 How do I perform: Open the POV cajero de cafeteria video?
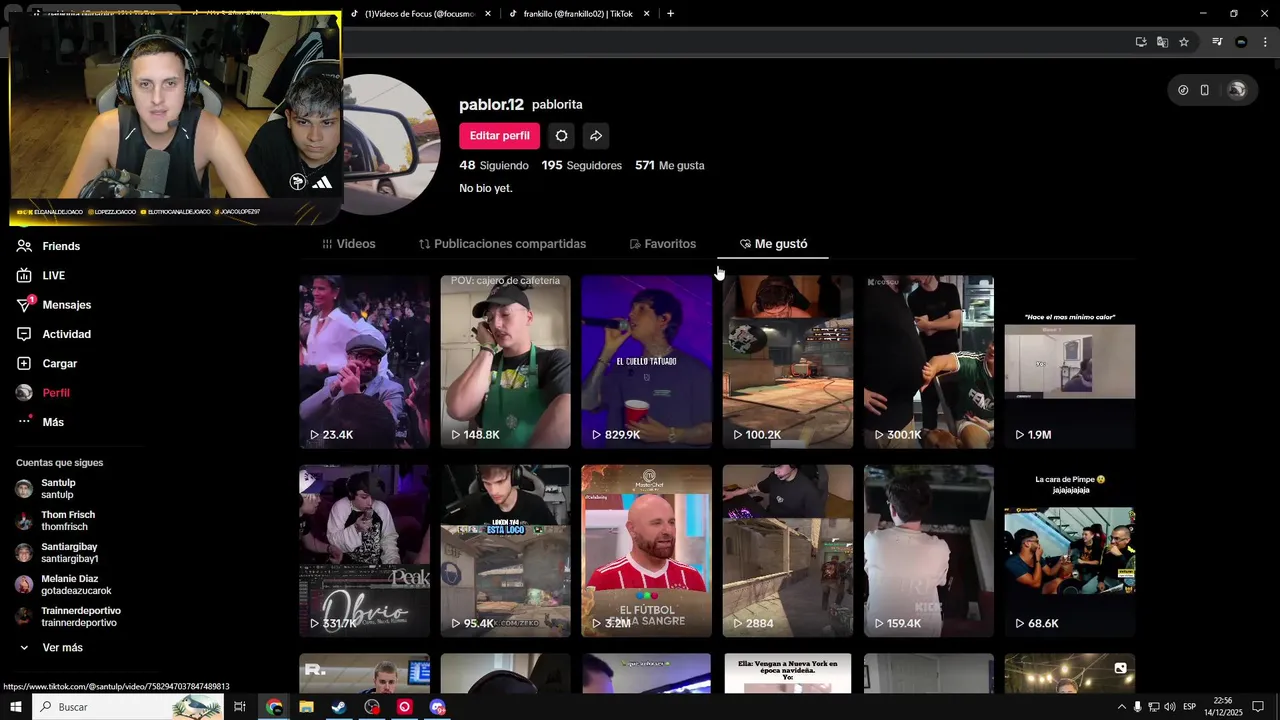click(x=505, y=362)
